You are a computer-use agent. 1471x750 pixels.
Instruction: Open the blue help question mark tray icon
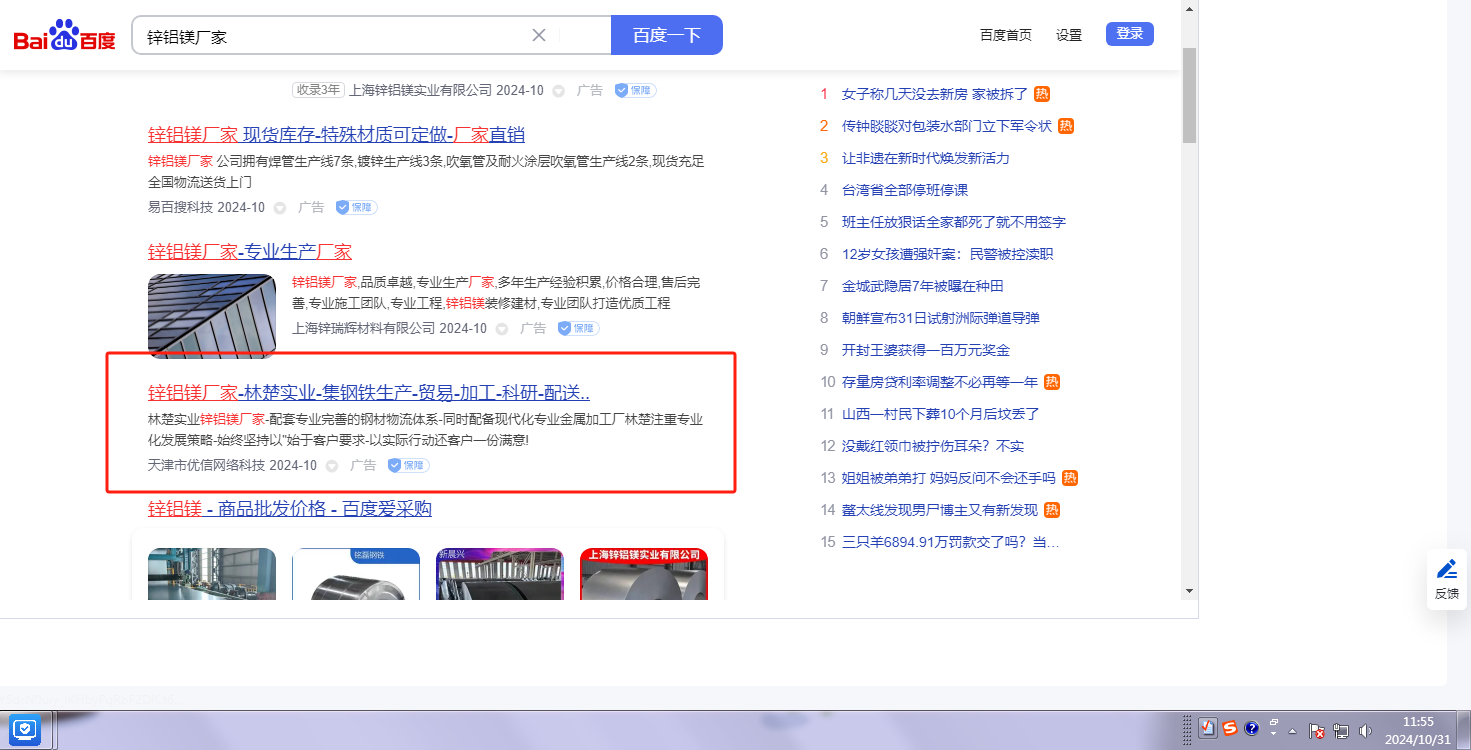(x=1251, y=729)
